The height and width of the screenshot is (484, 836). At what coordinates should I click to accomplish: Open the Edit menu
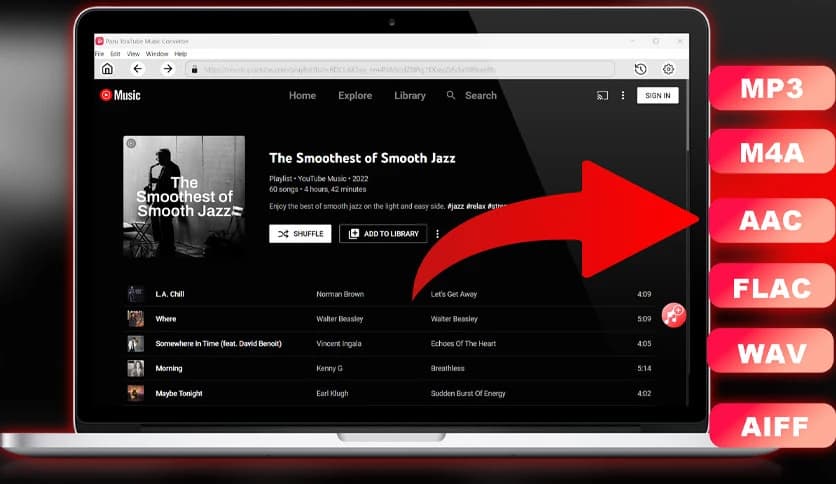click(115, 54)
